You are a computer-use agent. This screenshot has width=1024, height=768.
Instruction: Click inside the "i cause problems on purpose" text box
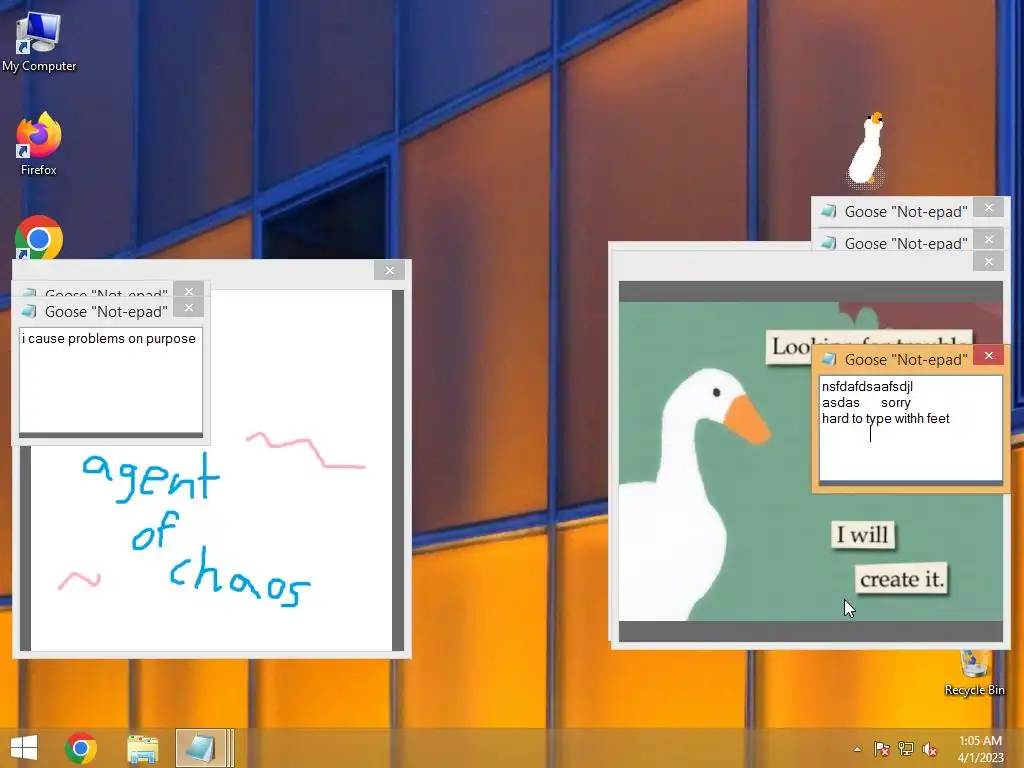coord(110,381)
